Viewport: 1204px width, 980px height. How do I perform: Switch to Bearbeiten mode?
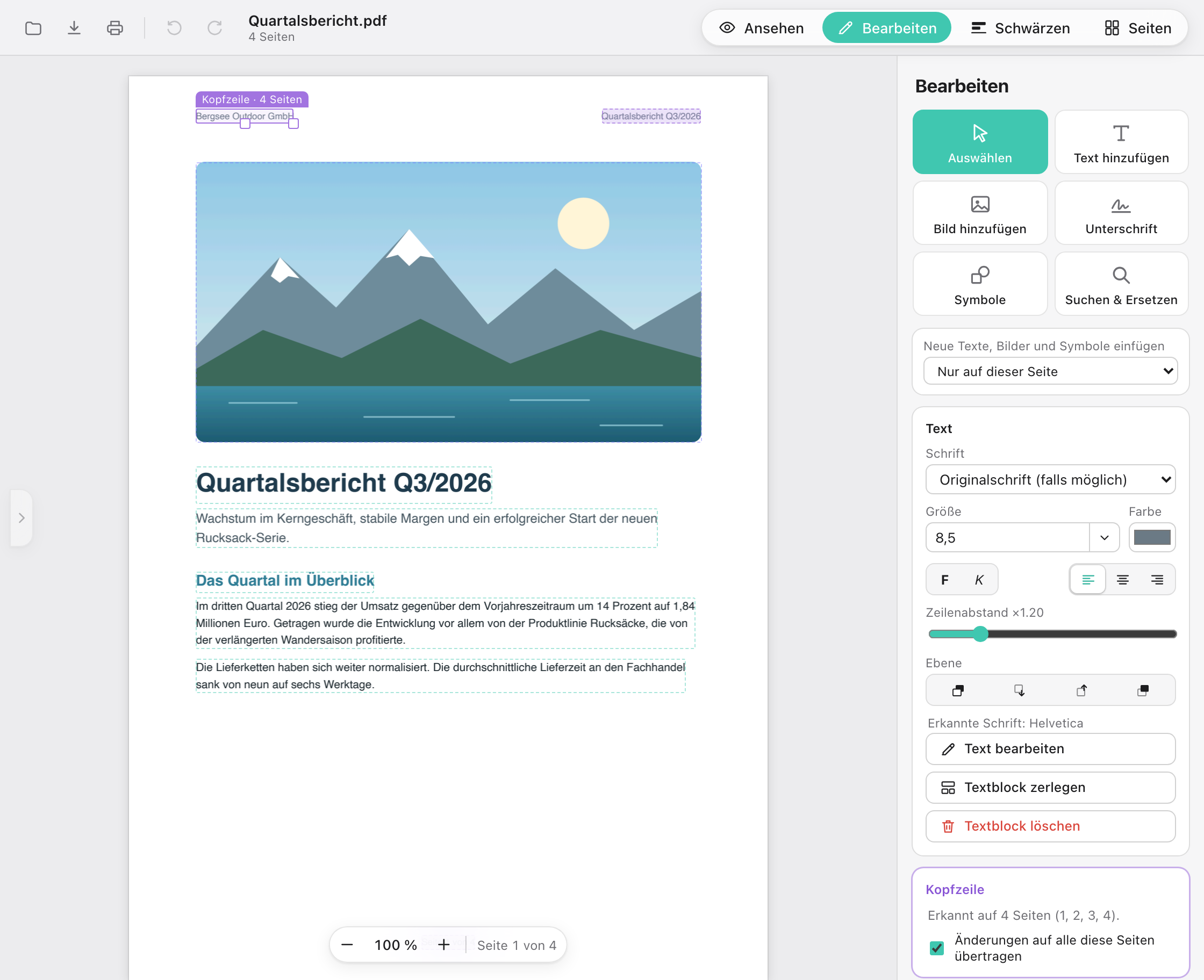(x=887, y=27)
